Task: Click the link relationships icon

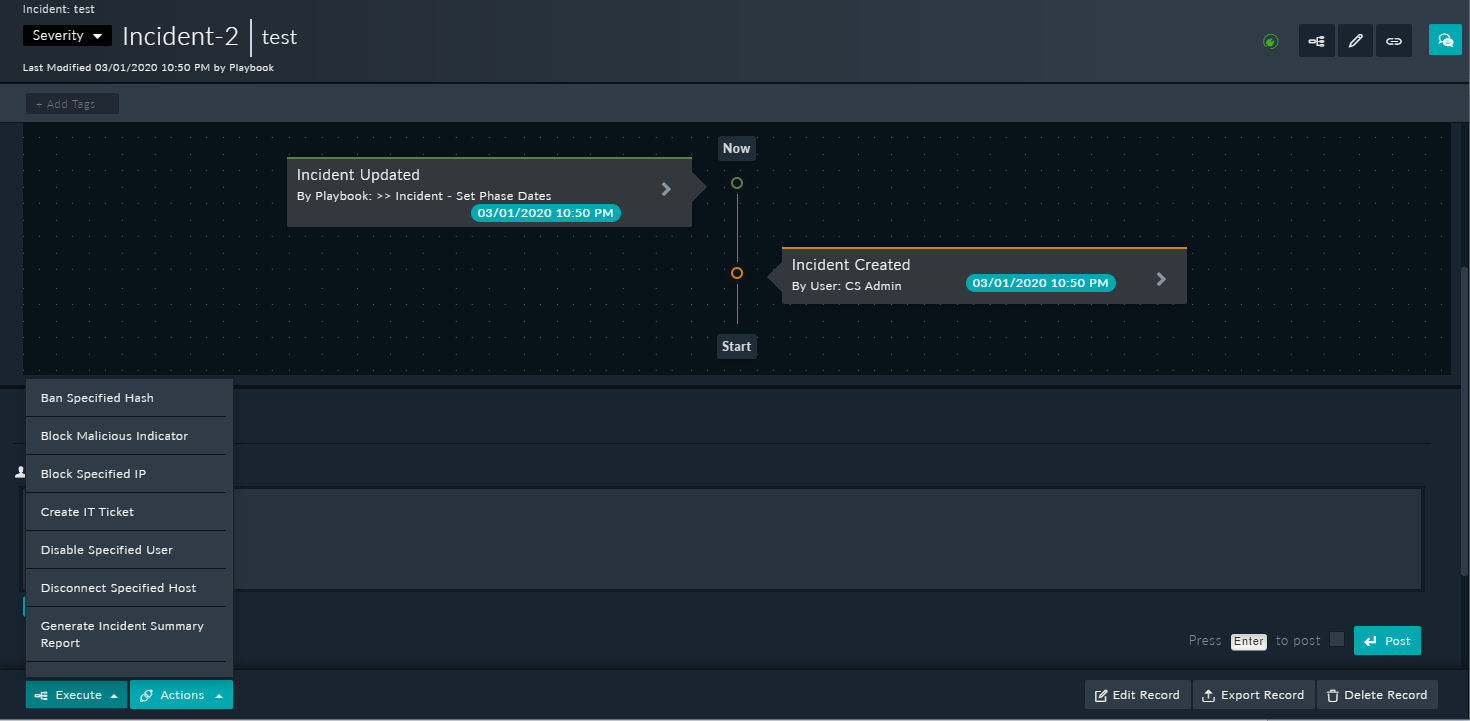Action: pos(1394,40)
